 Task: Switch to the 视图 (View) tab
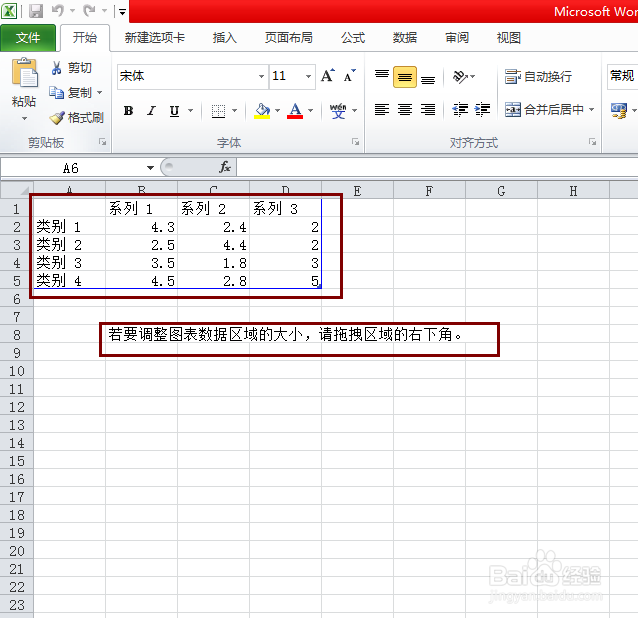click(509, 38)
